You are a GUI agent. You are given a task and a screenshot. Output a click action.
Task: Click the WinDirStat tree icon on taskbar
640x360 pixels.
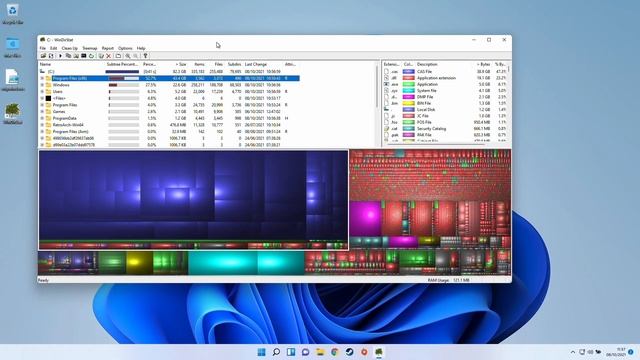pos(379,352)
